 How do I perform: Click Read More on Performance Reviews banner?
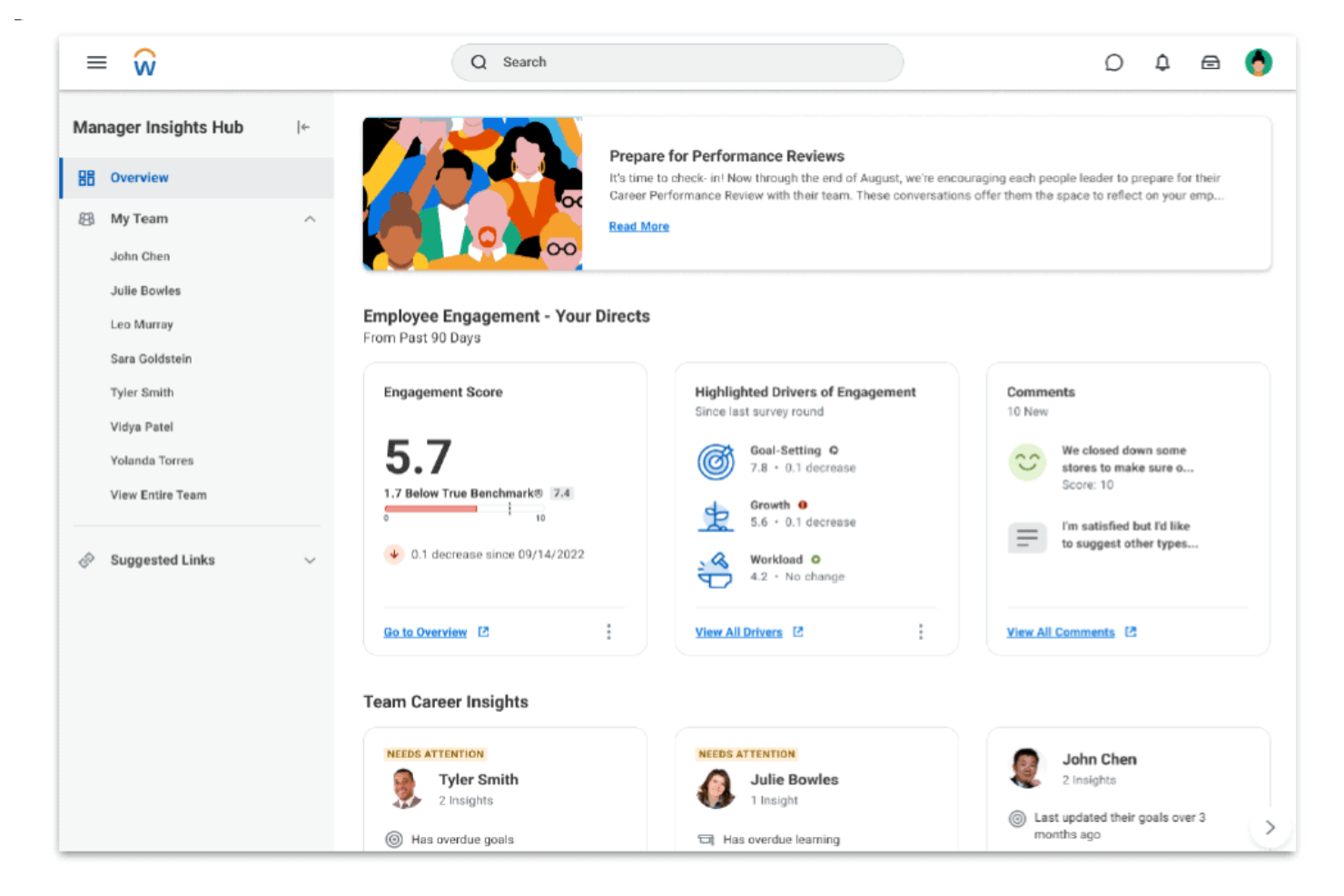pyautogui.click(x=638, y=226)
